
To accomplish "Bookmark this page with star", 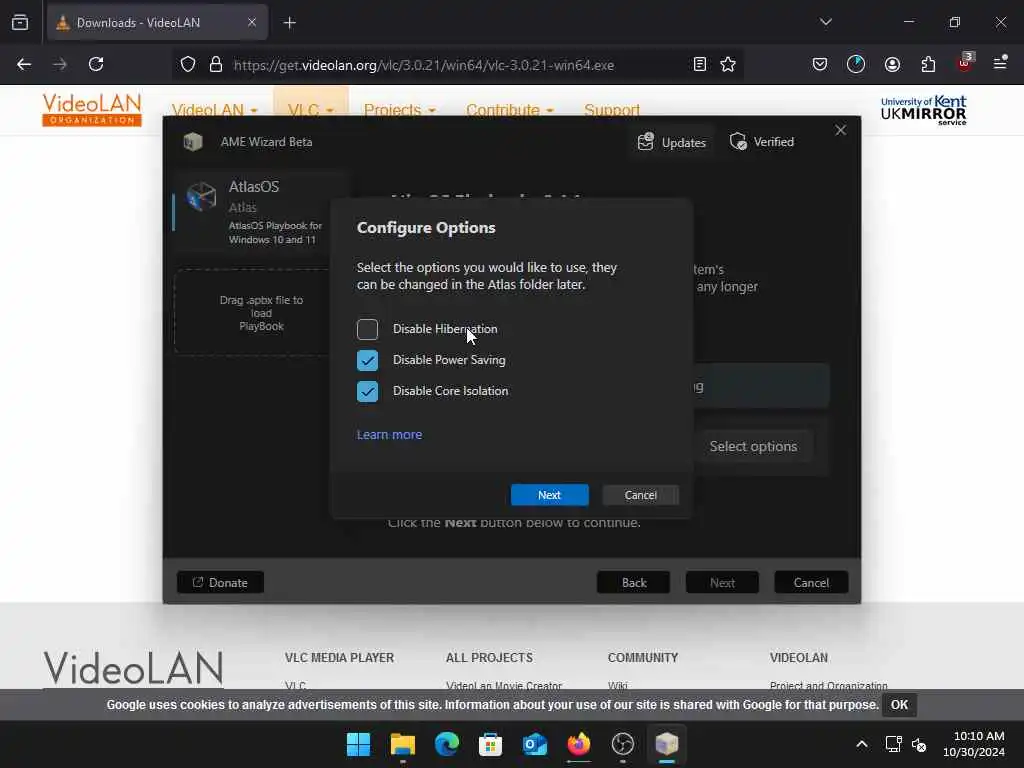I will 728,65.
